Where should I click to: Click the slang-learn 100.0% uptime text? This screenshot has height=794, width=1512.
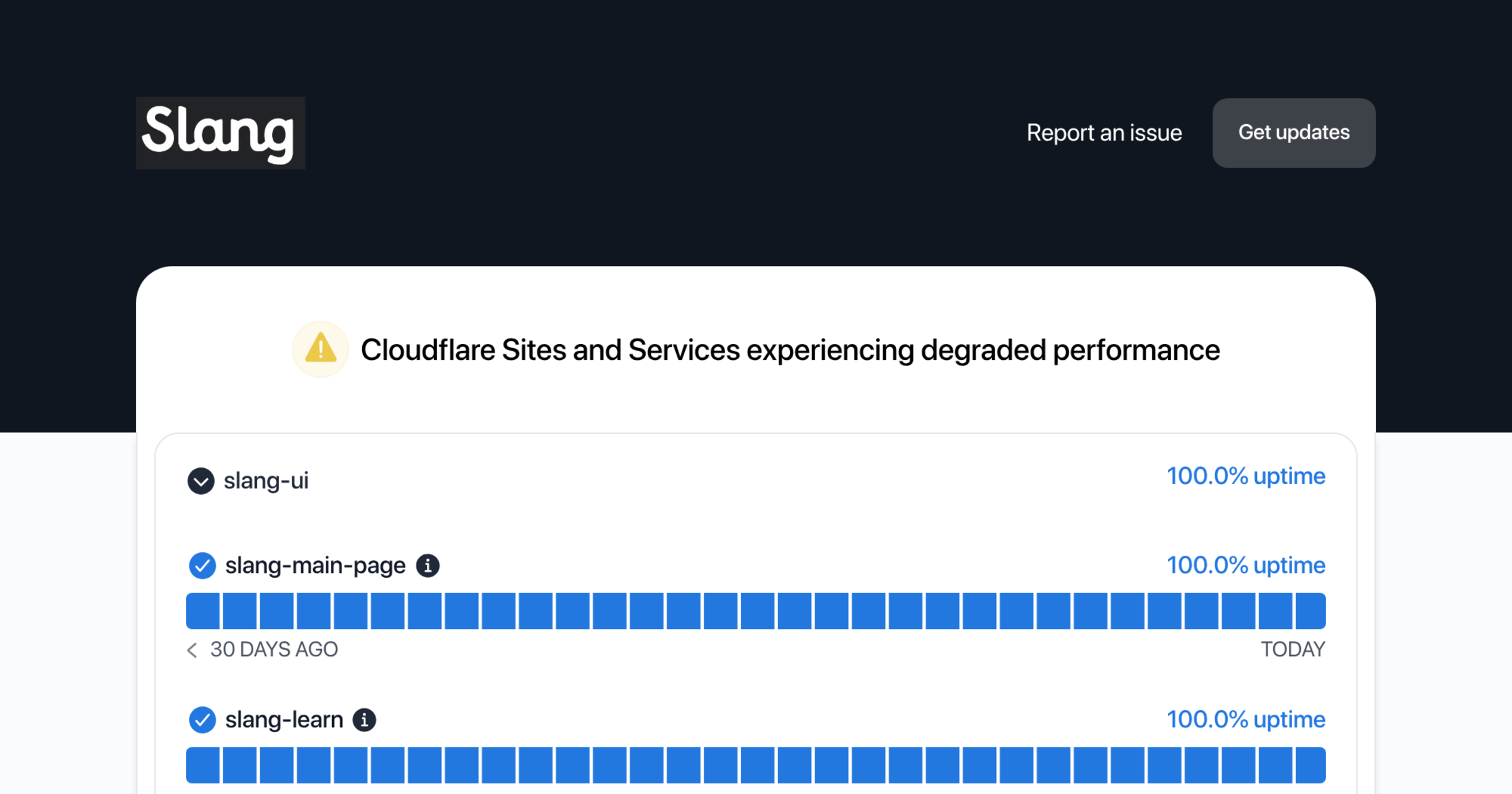(x=1246, y=719)
